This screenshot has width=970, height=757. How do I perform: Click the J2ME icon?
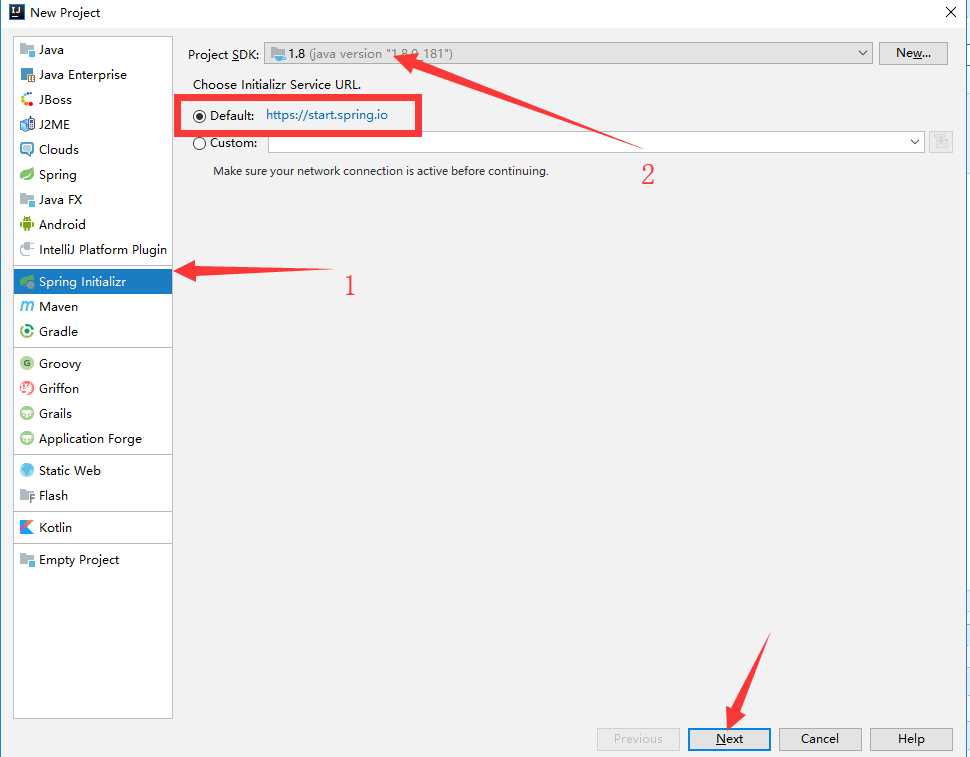(x=27, y=124)
